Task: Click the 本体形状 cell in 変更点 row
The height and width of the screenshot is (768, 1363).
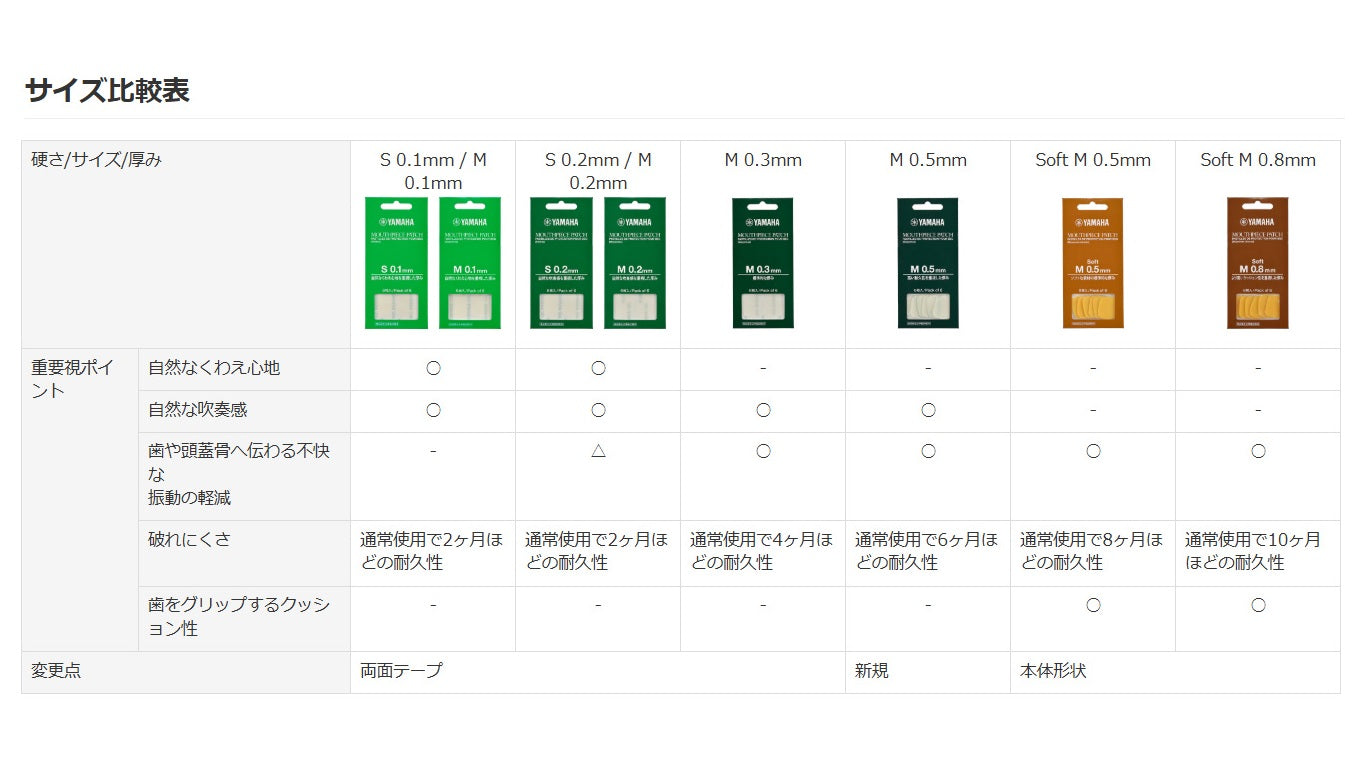Action: [1053, 671]
